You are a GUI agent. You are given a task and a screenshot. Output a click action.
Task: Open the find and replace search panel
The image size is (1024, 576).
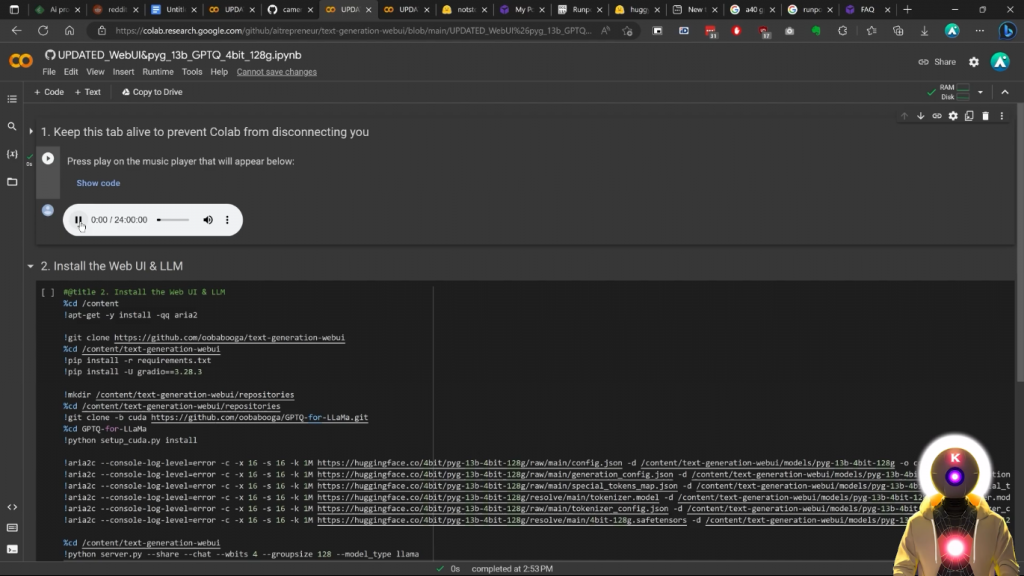tap(12, 127)
